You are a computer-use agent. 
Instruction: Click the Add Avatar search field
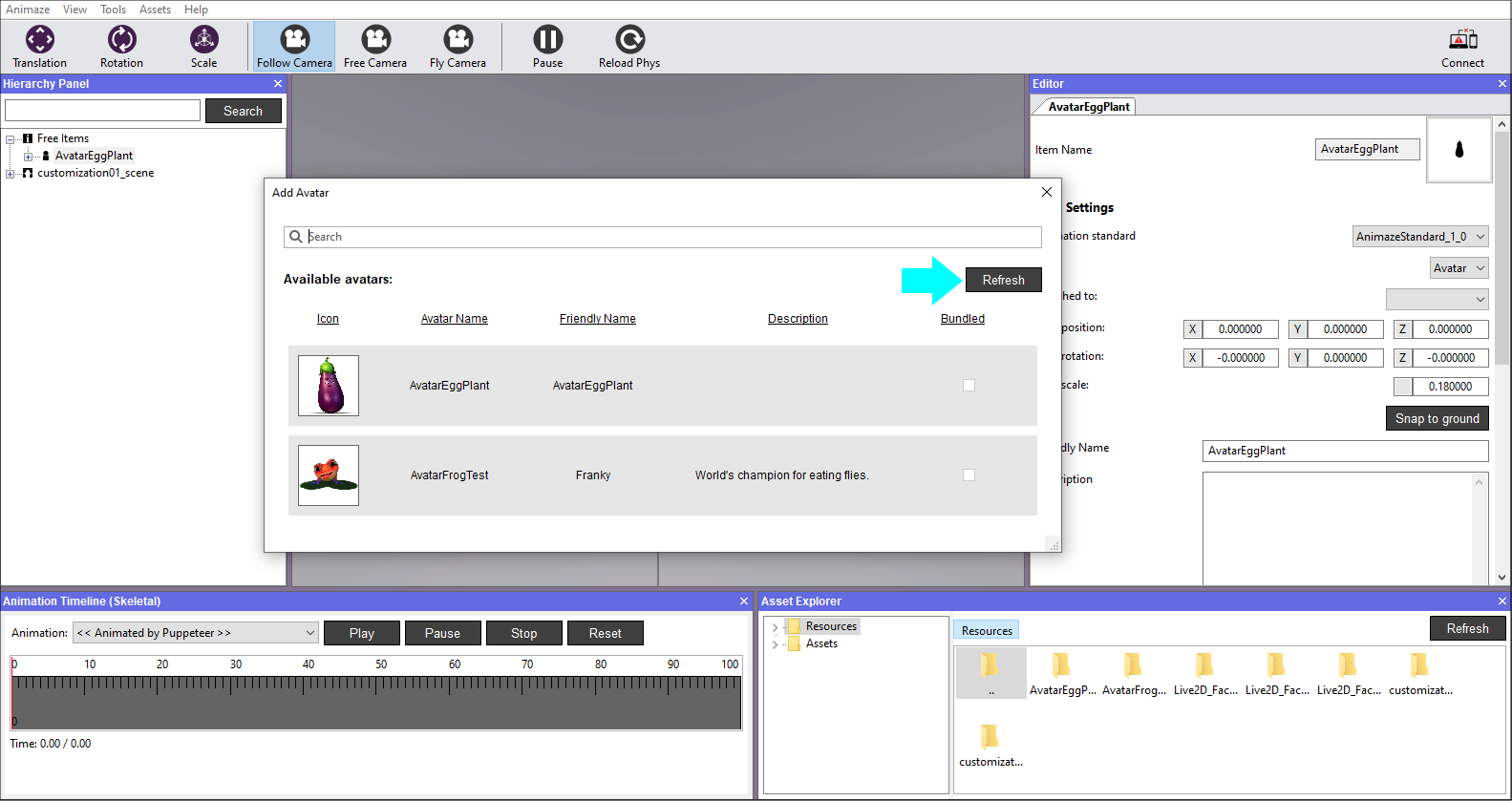pyautogui.click(x=663, y=237)
